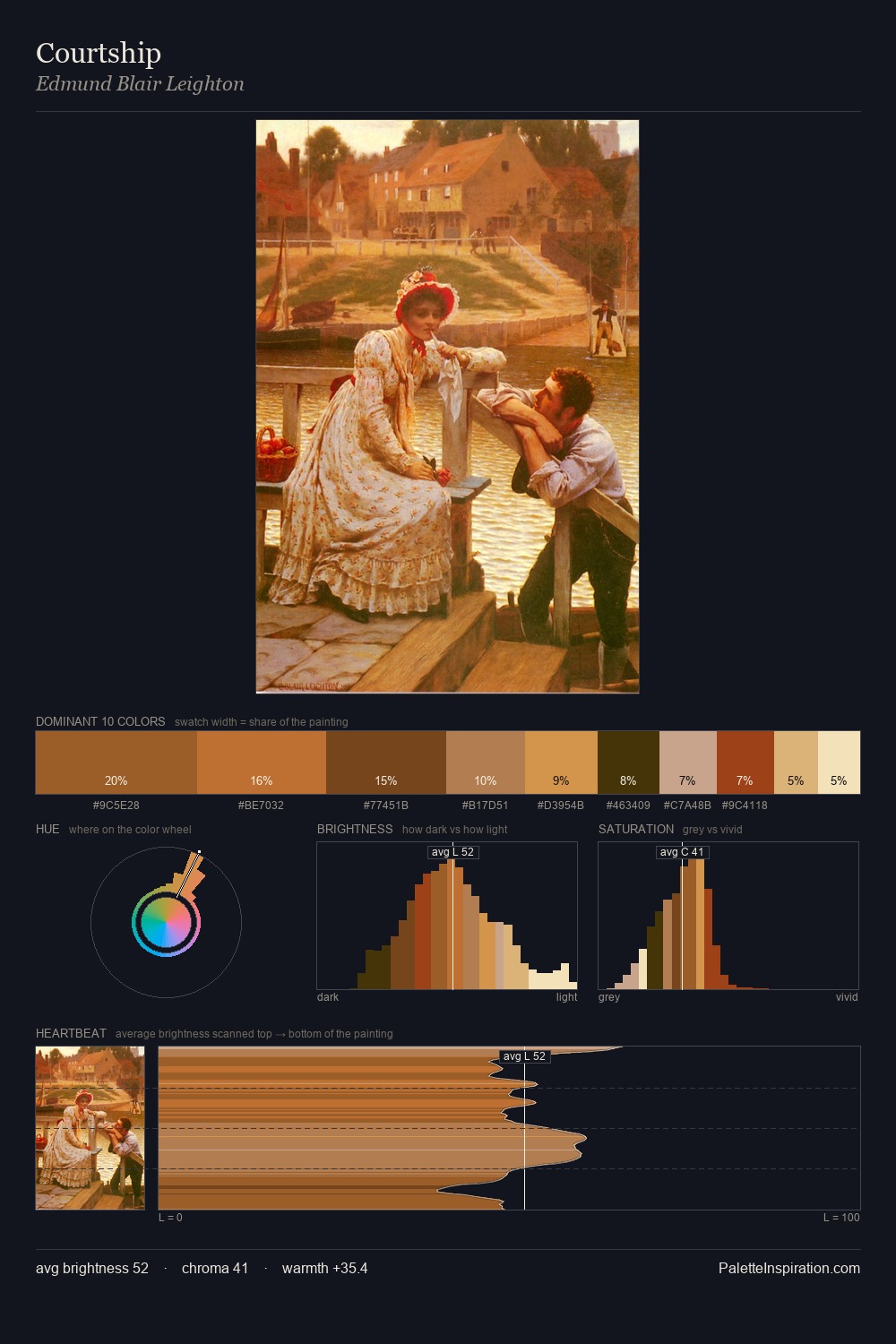
Task: Click the 'vivid' axis label
Action: 847,997
